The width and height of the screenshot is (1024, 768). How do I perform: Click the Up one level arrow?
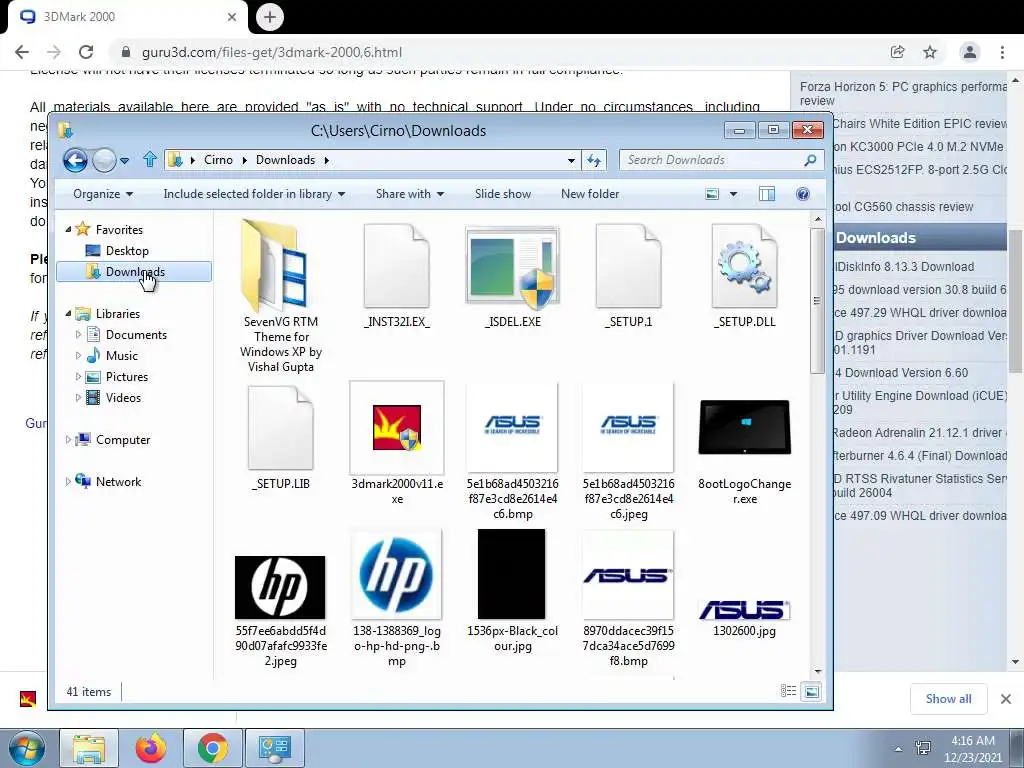pos(150,159)
